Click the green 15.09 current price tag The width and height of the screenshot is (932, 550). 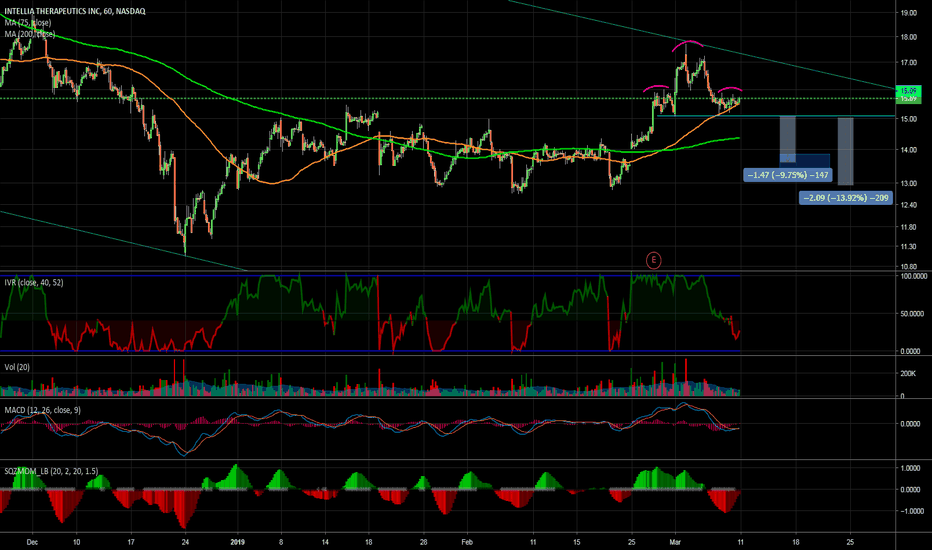point(908,91)
